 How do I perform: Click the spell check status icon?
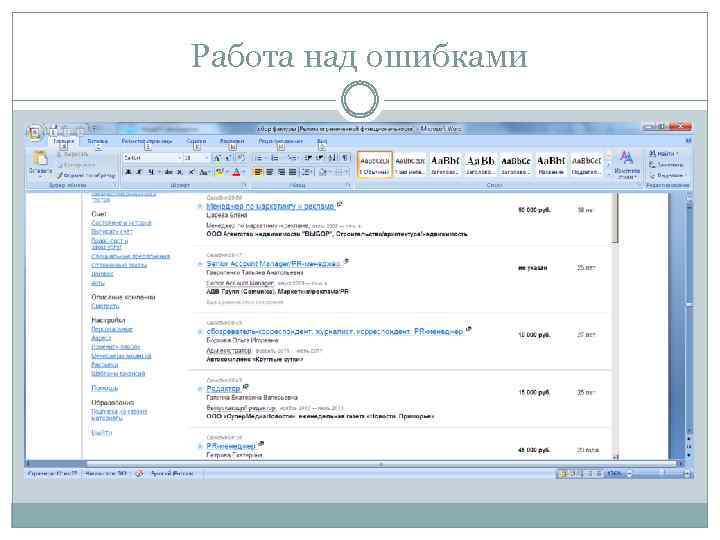(x=139, y=473)
